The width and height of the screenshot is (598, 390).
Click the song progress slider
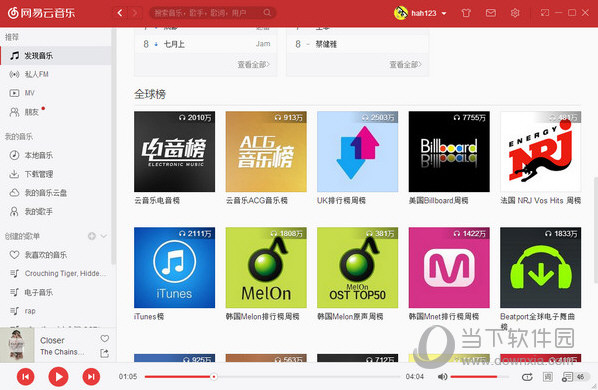[x=273, y=377]
